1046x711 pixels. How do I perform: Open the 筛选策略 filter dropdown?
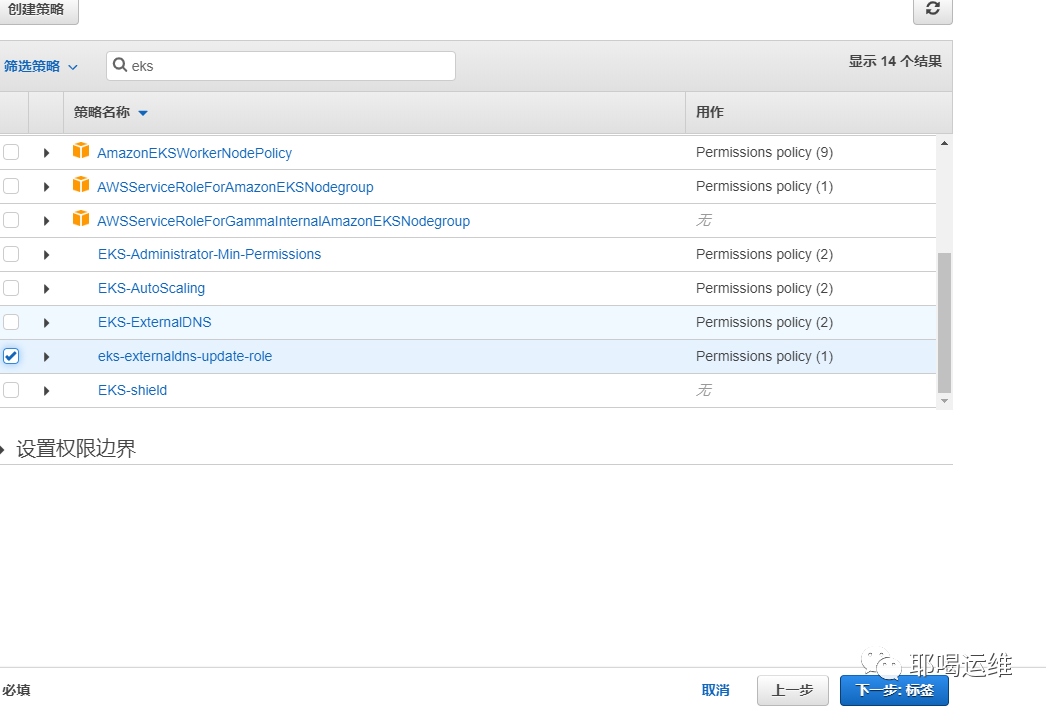pyautogui.click(x=41, y=66)
